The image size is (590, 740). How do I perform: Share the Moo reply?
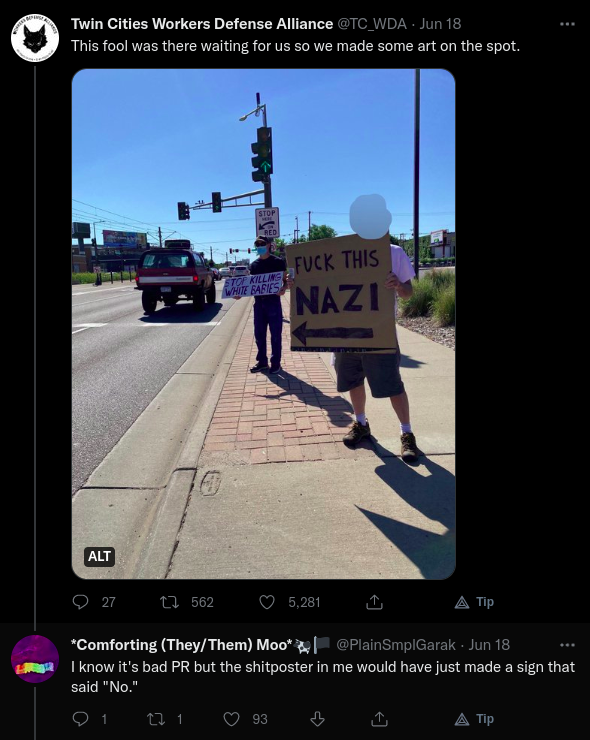(x=379, y=719)
